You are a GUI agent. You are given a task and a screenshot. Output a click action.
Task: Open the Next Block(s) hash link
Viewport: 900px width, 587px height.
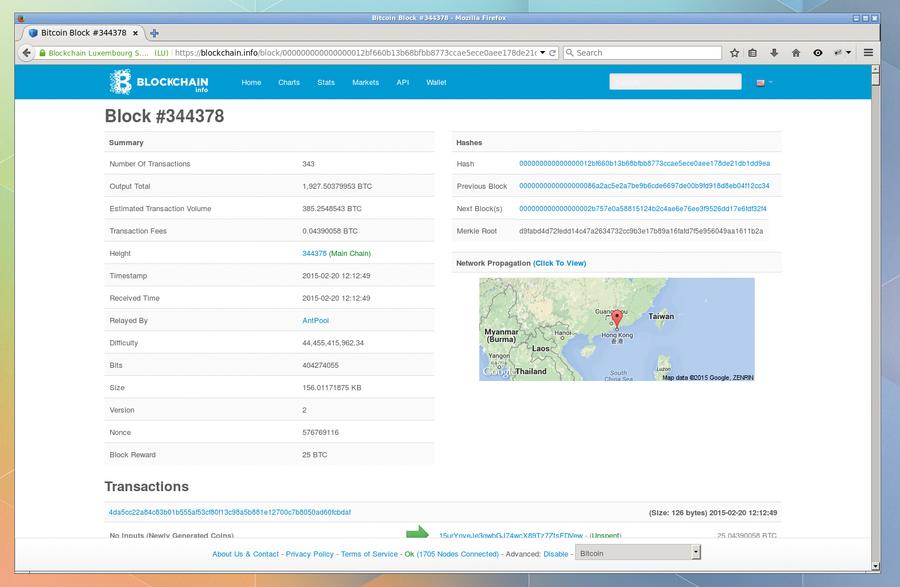pos(643,208)
